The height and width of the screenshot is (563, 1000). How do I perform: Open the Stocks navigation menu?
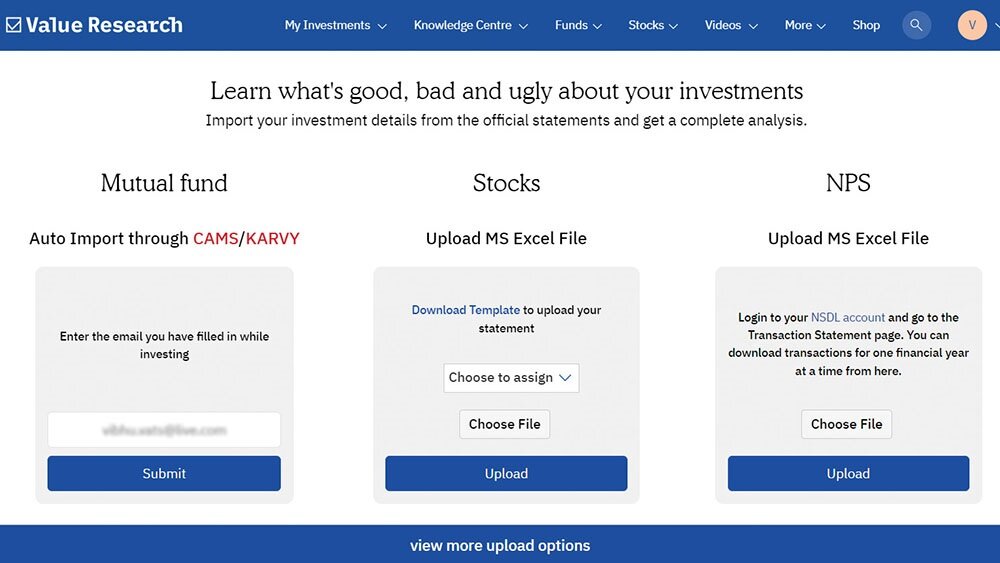pyautogui.click(x=653, y=25)
